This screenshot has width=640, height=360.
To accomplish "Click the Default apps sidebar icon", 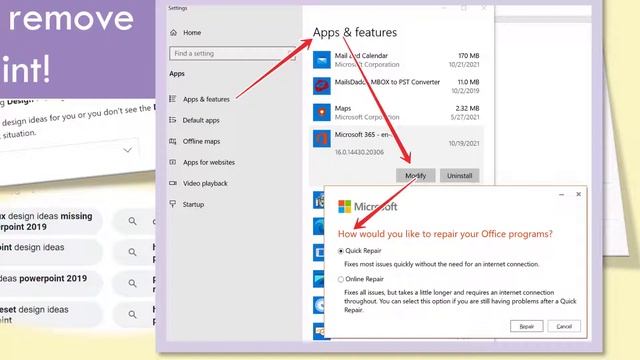I will click(173, 120).
